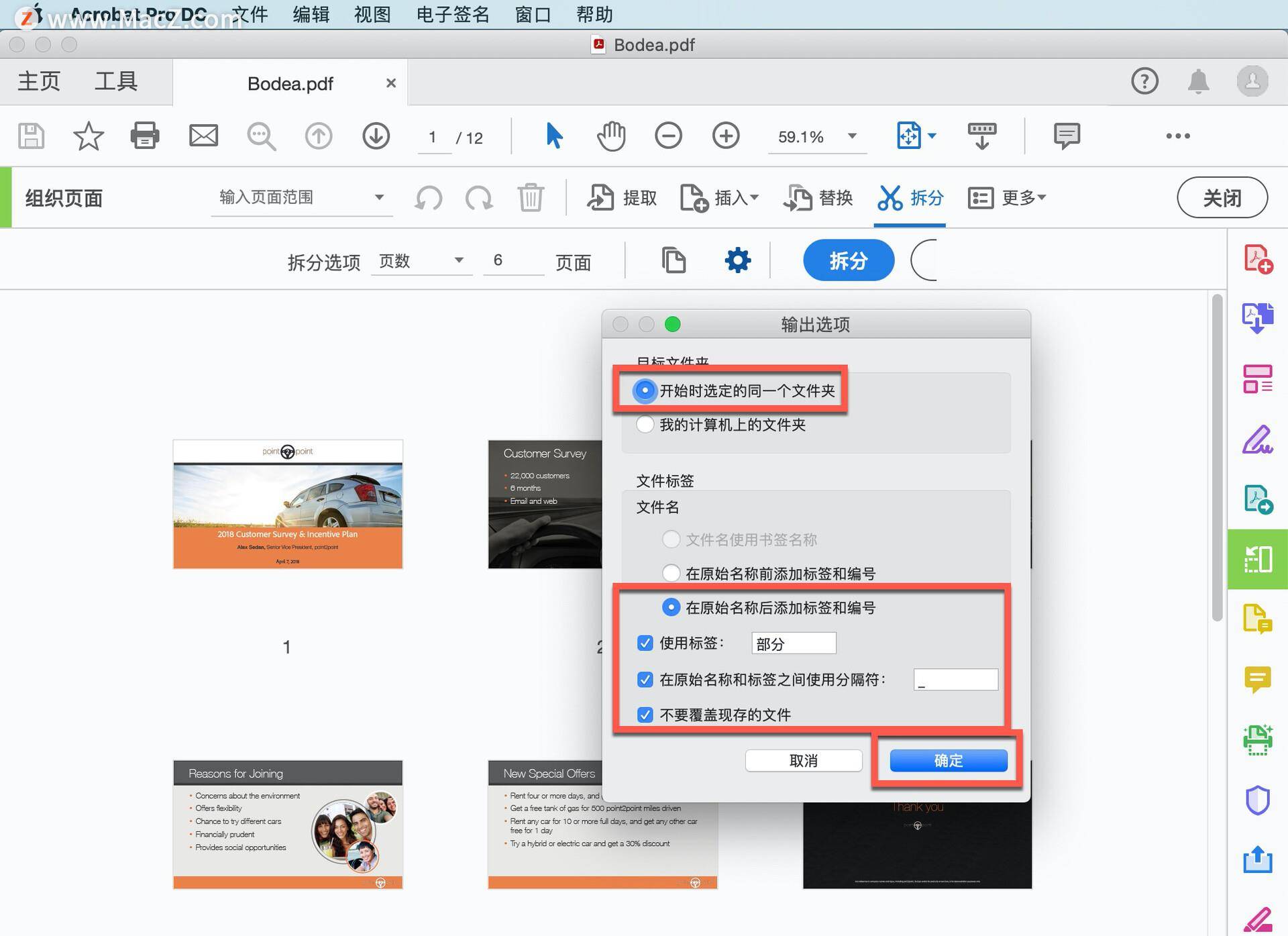Delete pages with the trash icon
This screenshot has width=1288, height=936.
click(530, 197)
